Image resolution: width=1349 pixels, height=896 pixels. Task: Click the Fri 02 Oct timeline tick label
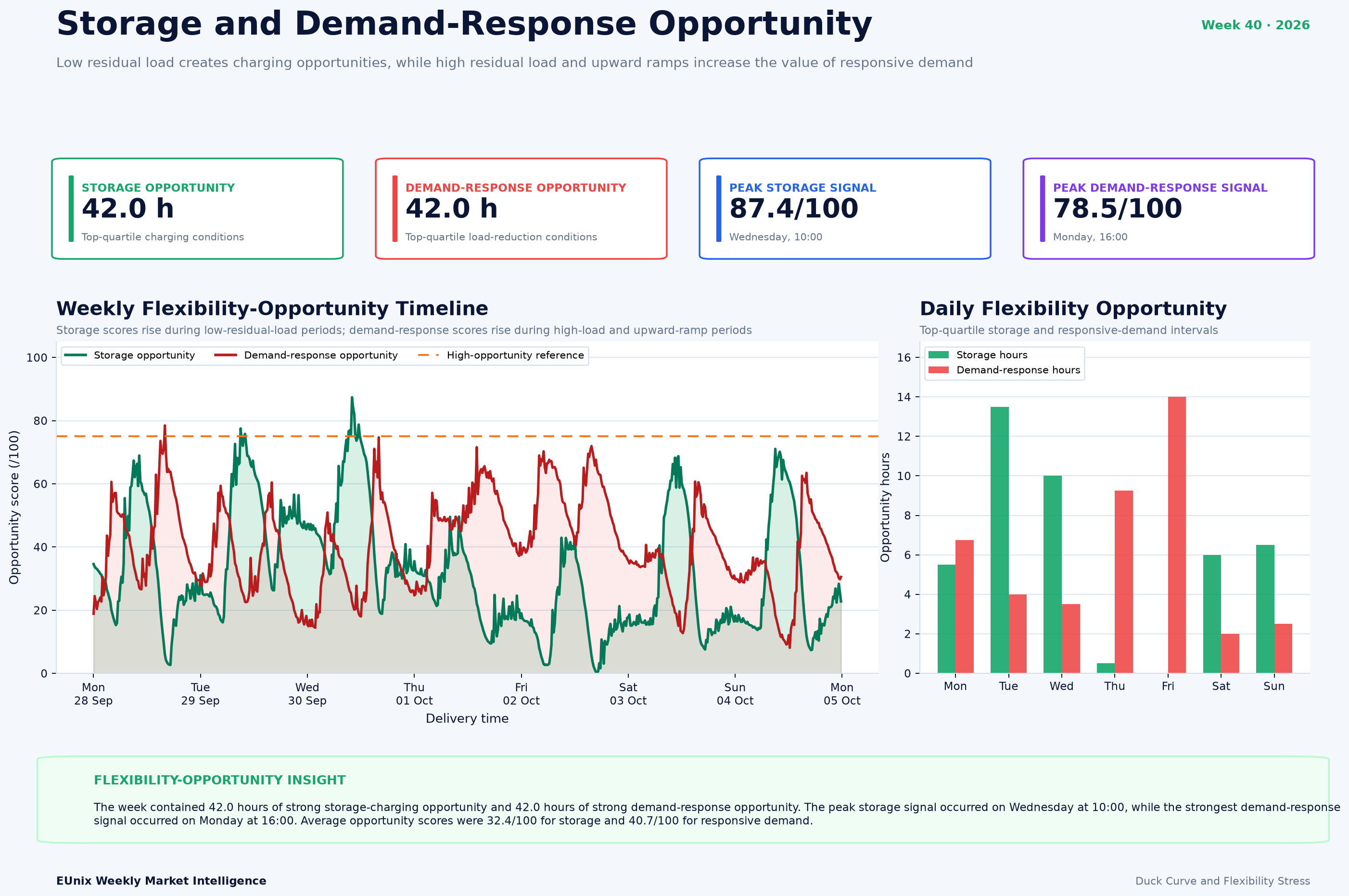point(521,694)
